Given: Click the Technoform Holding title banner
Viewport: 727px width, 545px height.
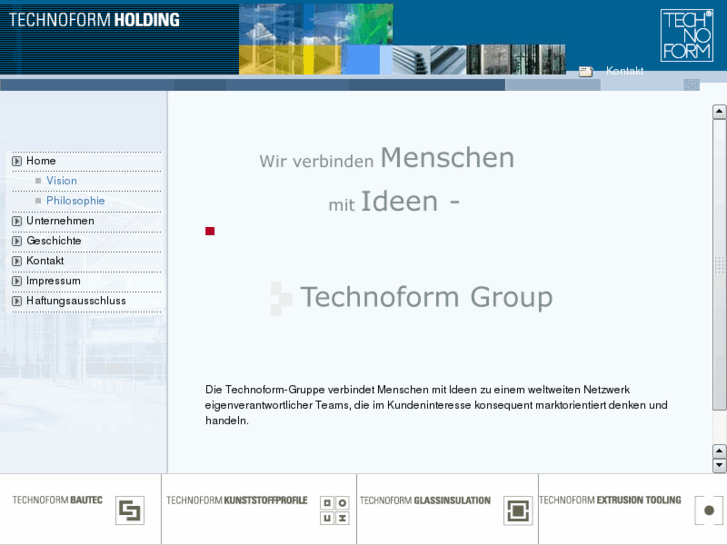Looking at the screenshot, I should [94, 20].
